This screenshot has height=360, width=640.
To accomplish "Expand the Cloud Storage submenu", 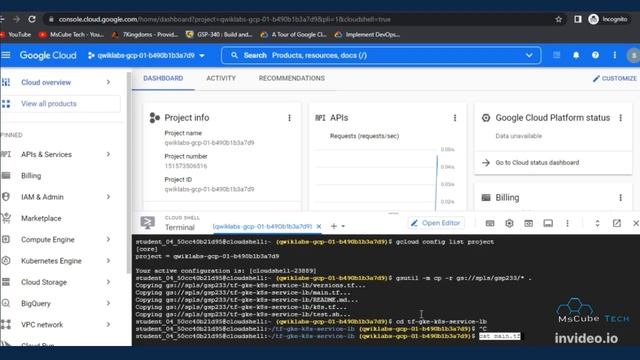I will coord(108,282).
